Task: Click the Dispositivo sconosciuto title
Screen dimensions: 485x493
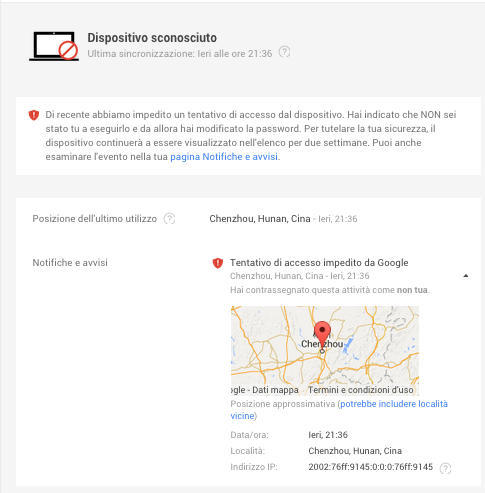Action: pos(152,38)
